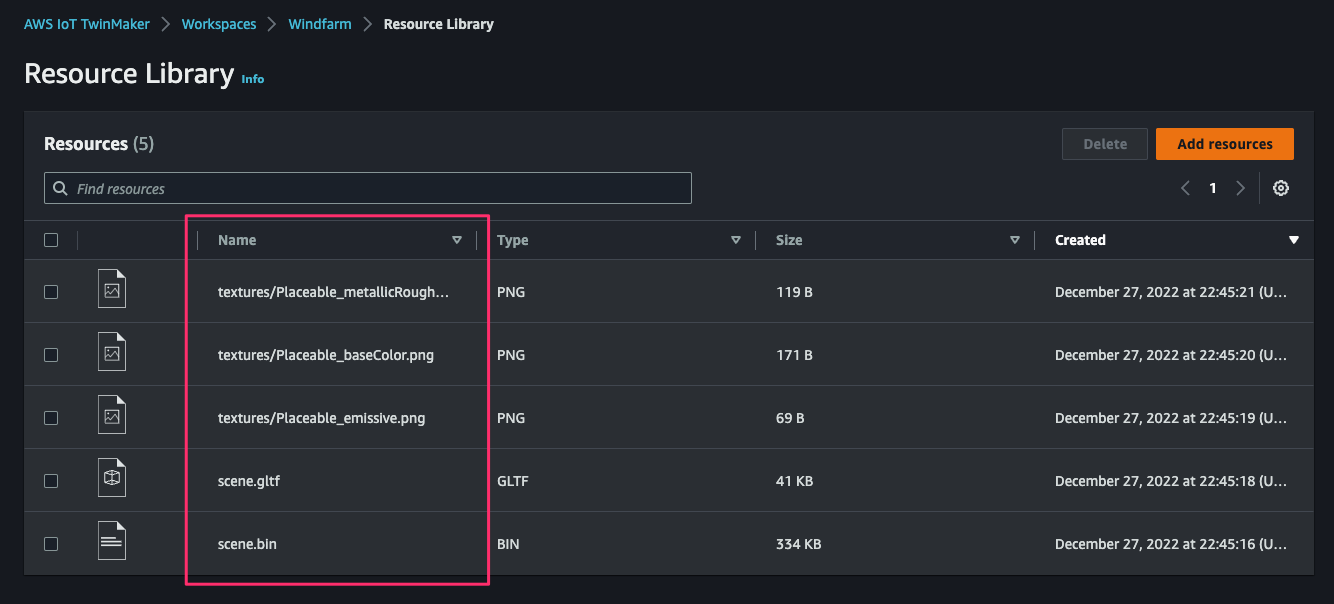Click Add resources button
The width and height of the screenshot is (1334, 604).
pos(1225,144)
